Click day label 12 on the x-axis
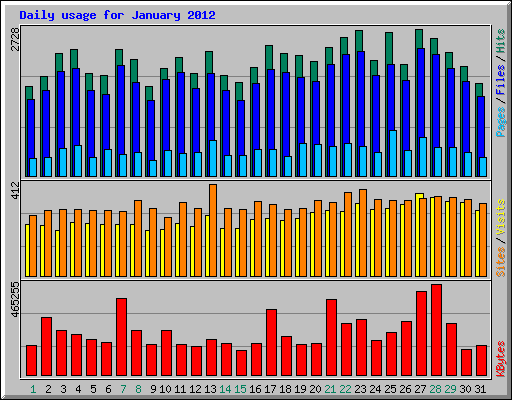The height and width of the screenshot is (400, 512). point(195,389)
